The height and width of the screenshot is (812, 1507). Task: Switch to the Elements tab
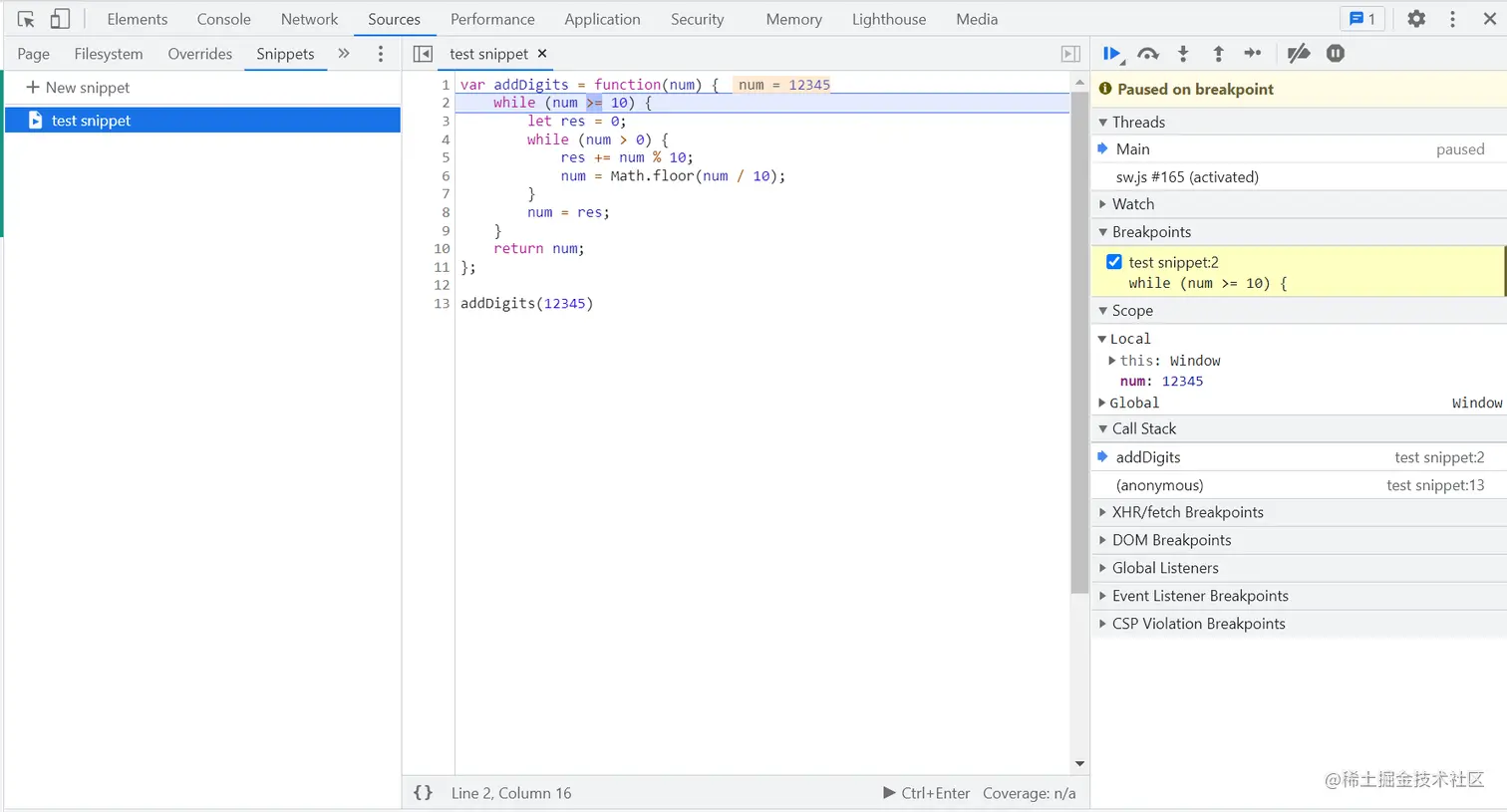(x=138, y=19)
